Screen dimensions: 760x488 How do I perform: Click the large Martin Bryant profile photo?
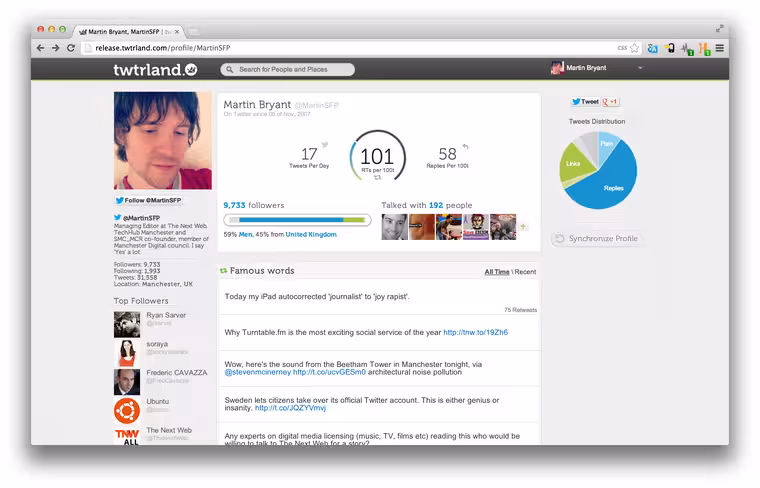pyautogui.click(x=163, y=141)
